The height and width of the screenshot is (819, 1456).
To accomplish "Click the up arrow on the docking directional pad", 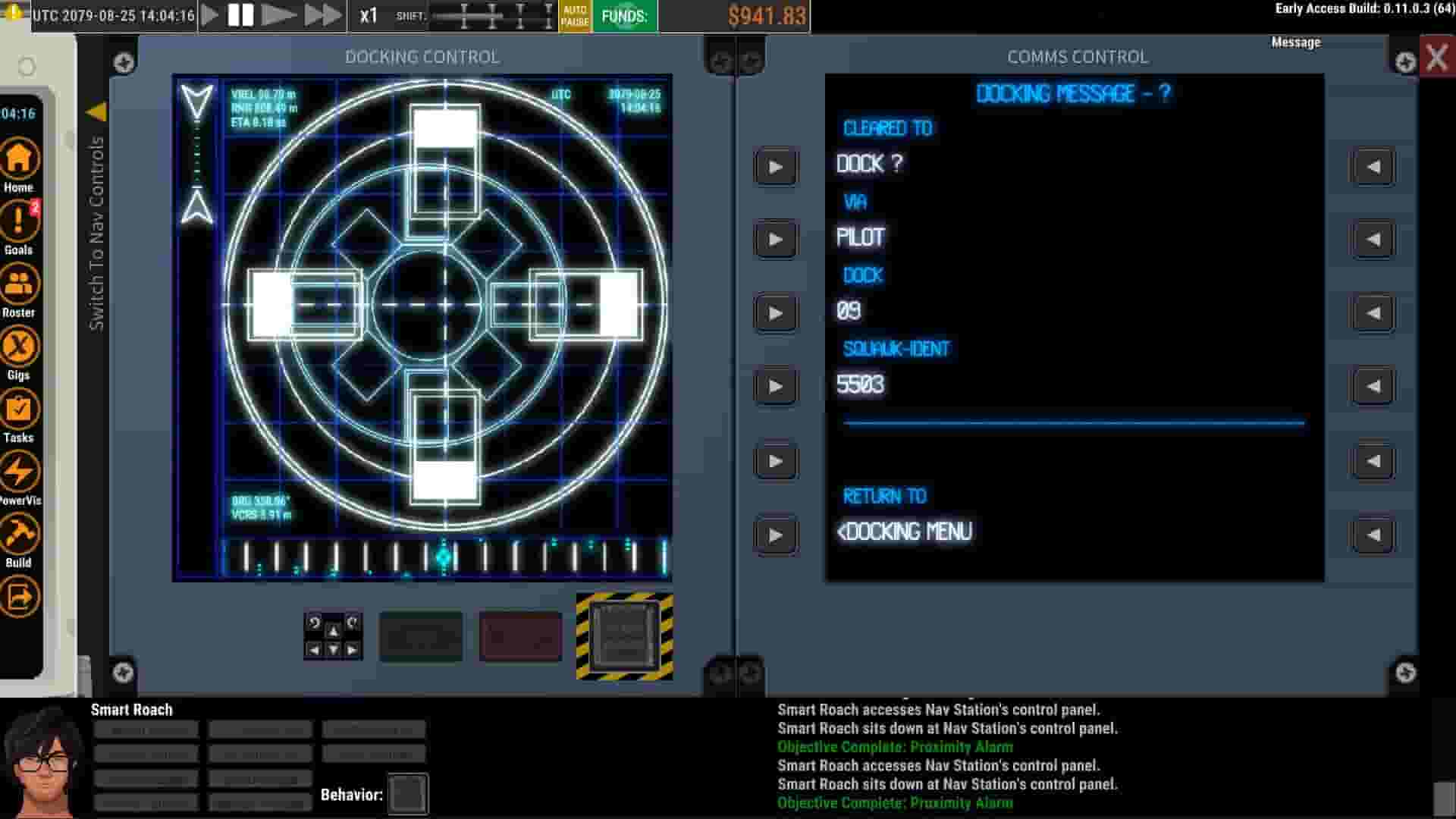I will coord(332,629).
